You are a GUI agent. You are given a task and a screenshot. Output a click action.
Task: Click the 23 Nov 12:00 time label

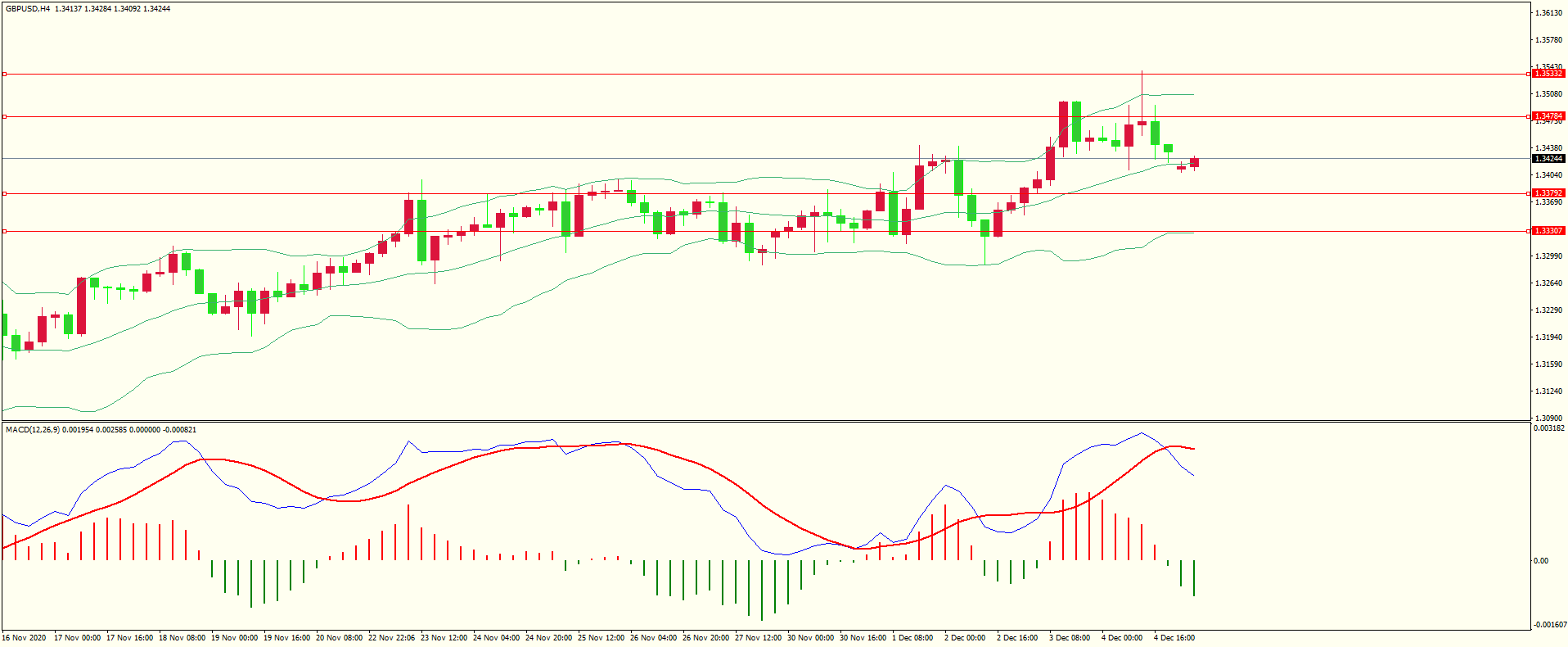tap(444, 637)
